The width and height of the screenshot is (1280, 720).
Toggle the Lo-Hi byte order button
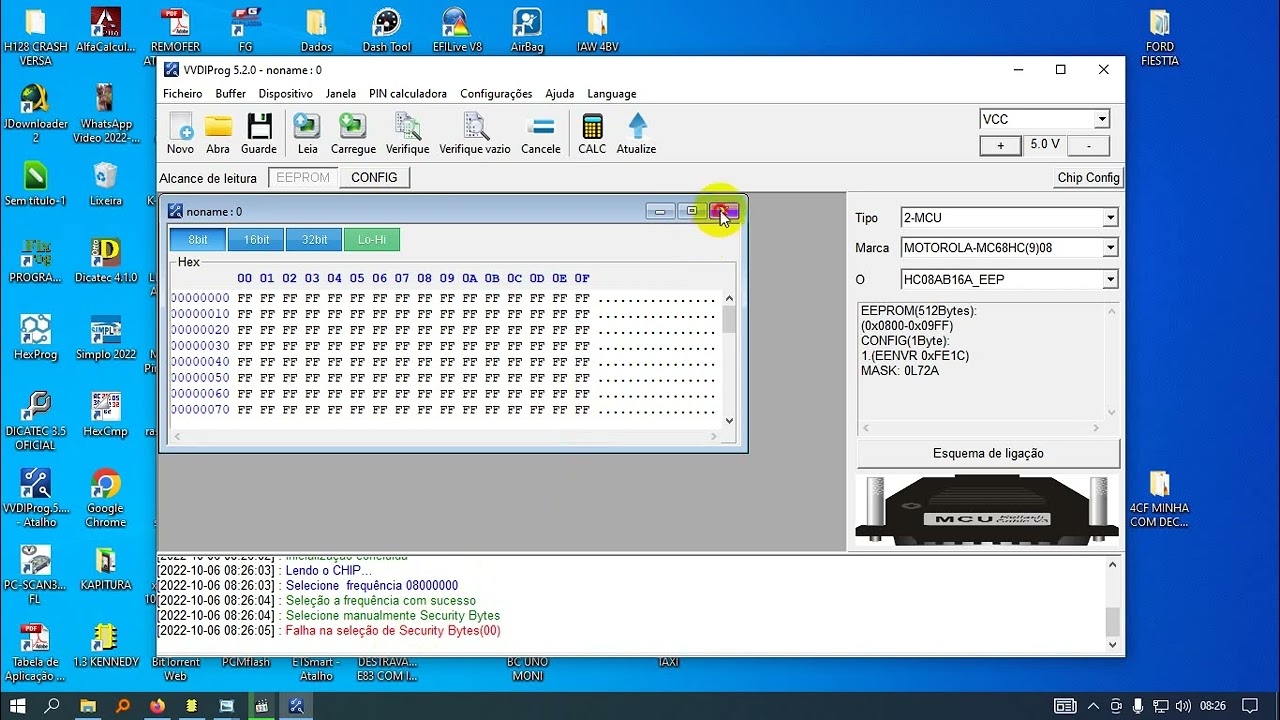pos(372,240)
